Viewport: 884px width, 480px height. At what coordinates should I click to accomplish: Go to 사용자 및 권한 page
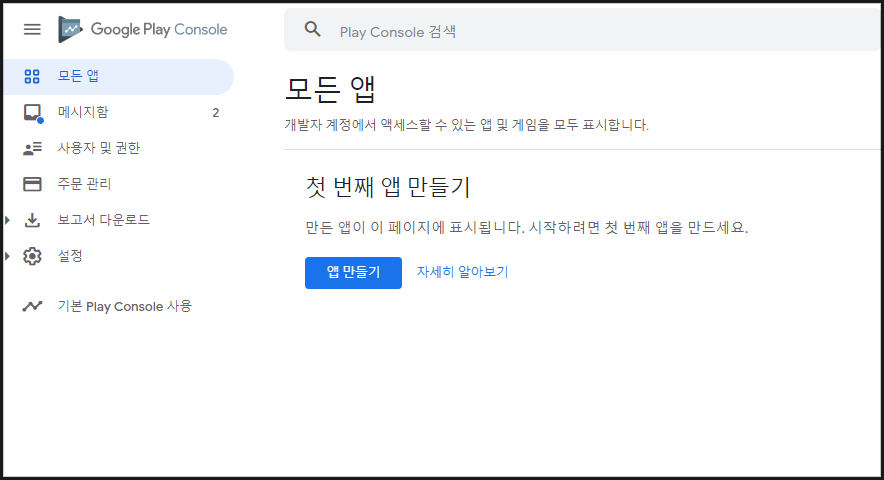(x=98, y=148)
